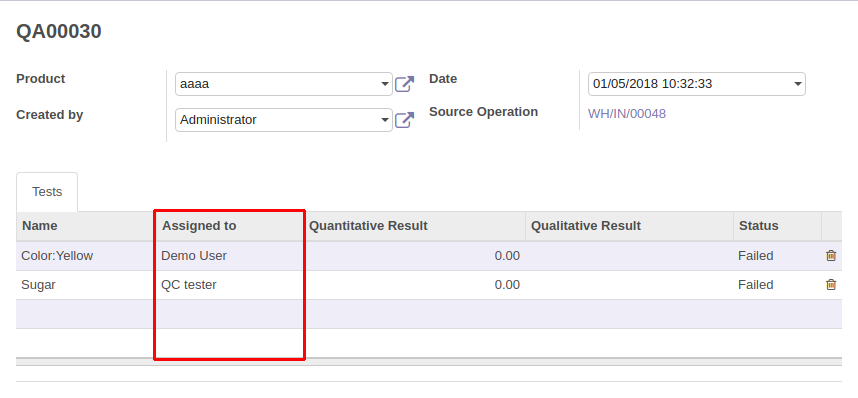
Task: Switch to the Tests tab
Action: 47,192
